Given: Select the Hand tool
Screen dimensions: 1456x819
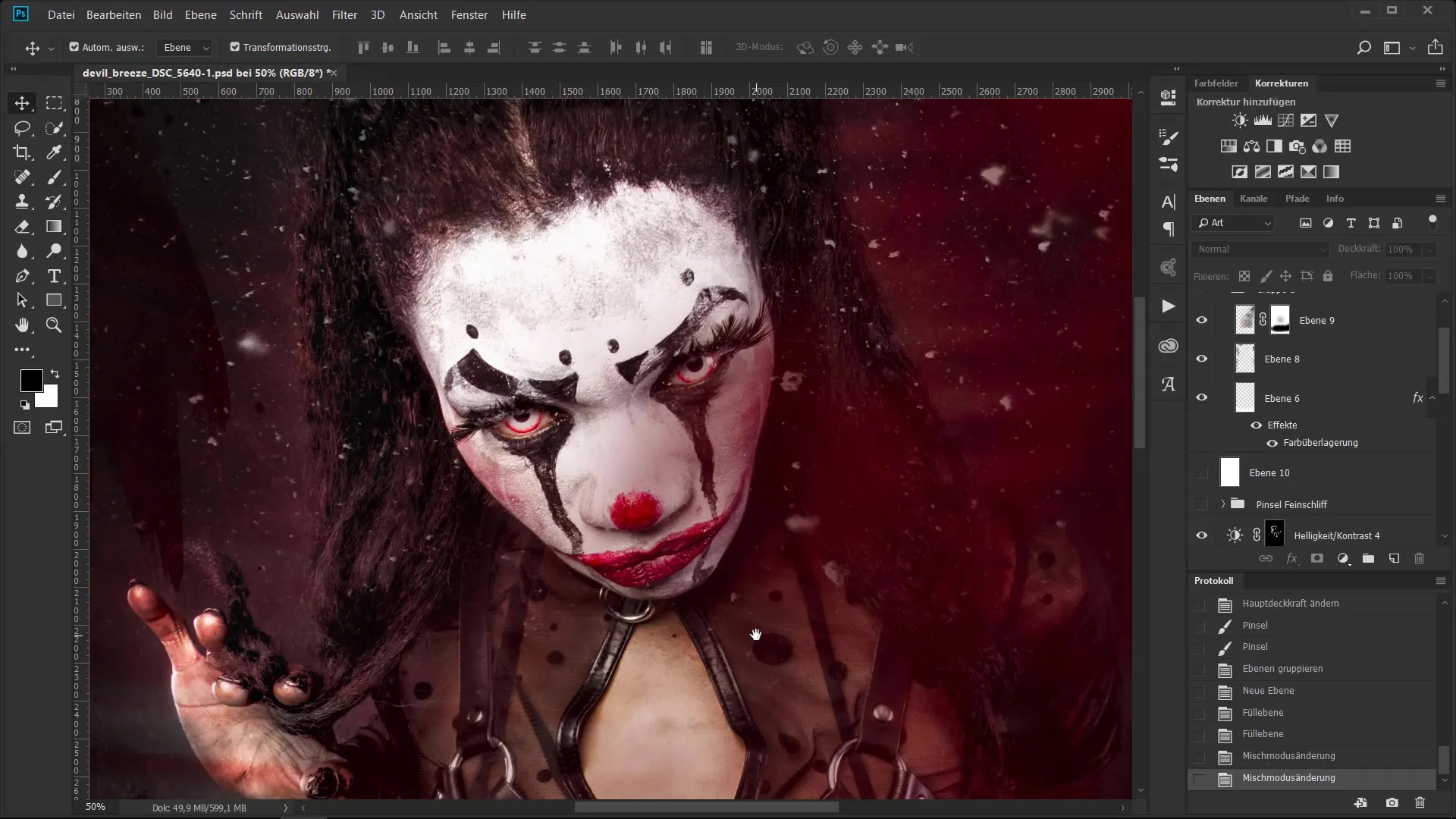Looking at the screenshot, I should tap(22, 325).
